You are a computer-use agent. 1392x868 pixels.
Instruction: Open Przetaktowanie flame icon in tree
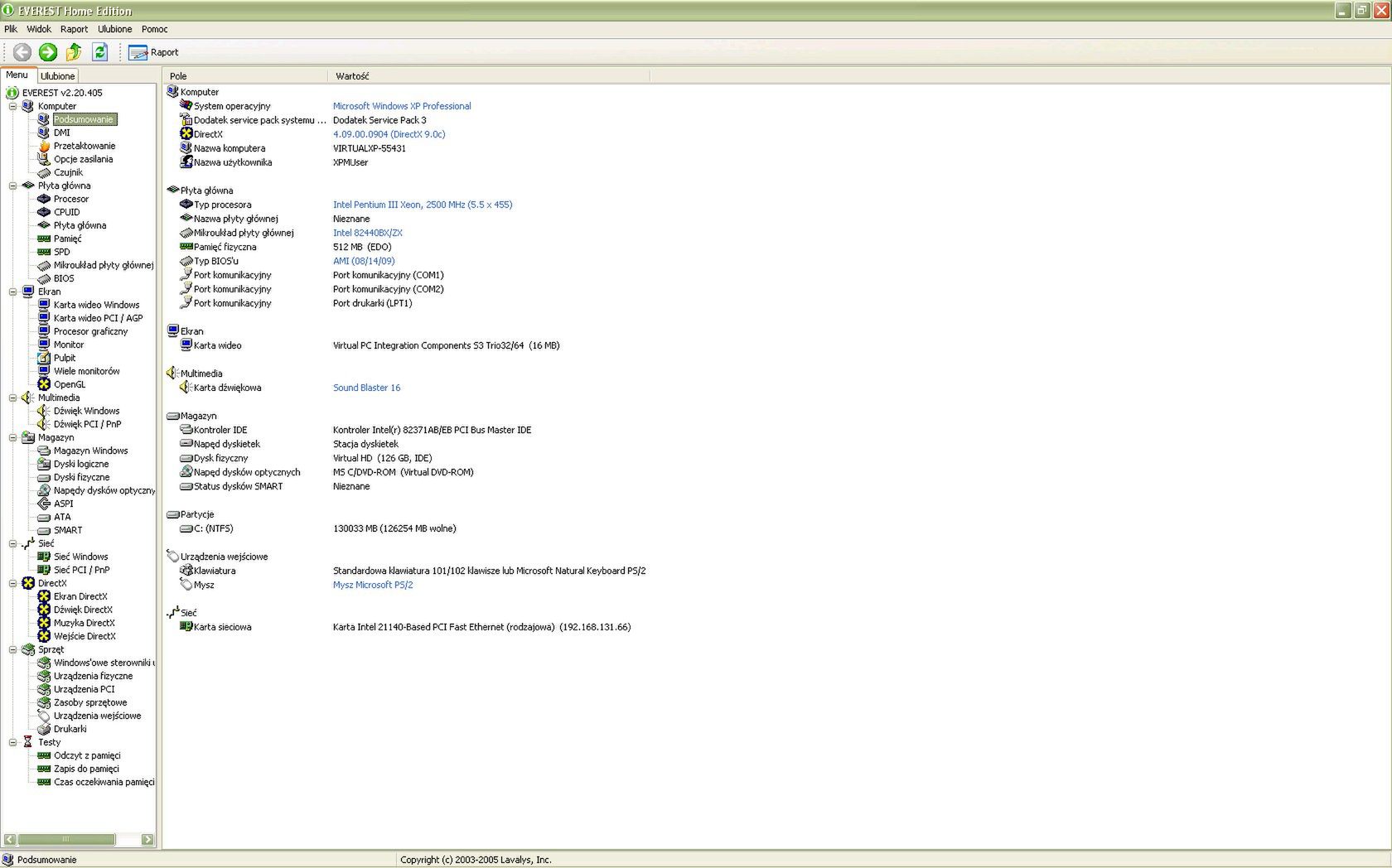pos(44,146)
